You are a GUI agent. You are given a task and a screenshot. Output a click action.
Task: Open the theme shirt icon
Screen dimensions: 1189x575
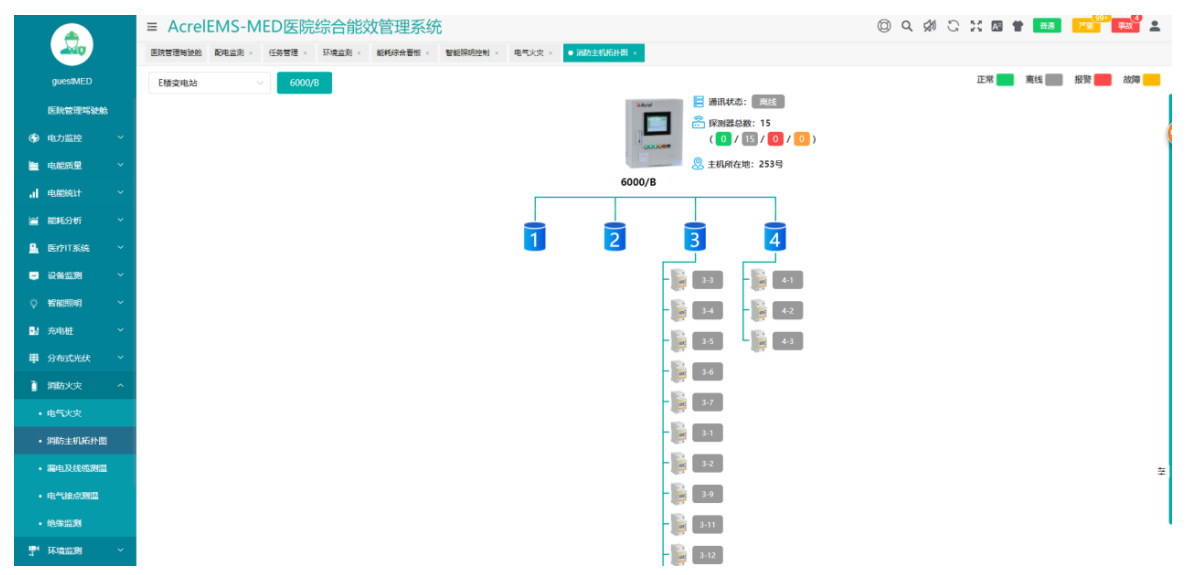coord(1018,26)
